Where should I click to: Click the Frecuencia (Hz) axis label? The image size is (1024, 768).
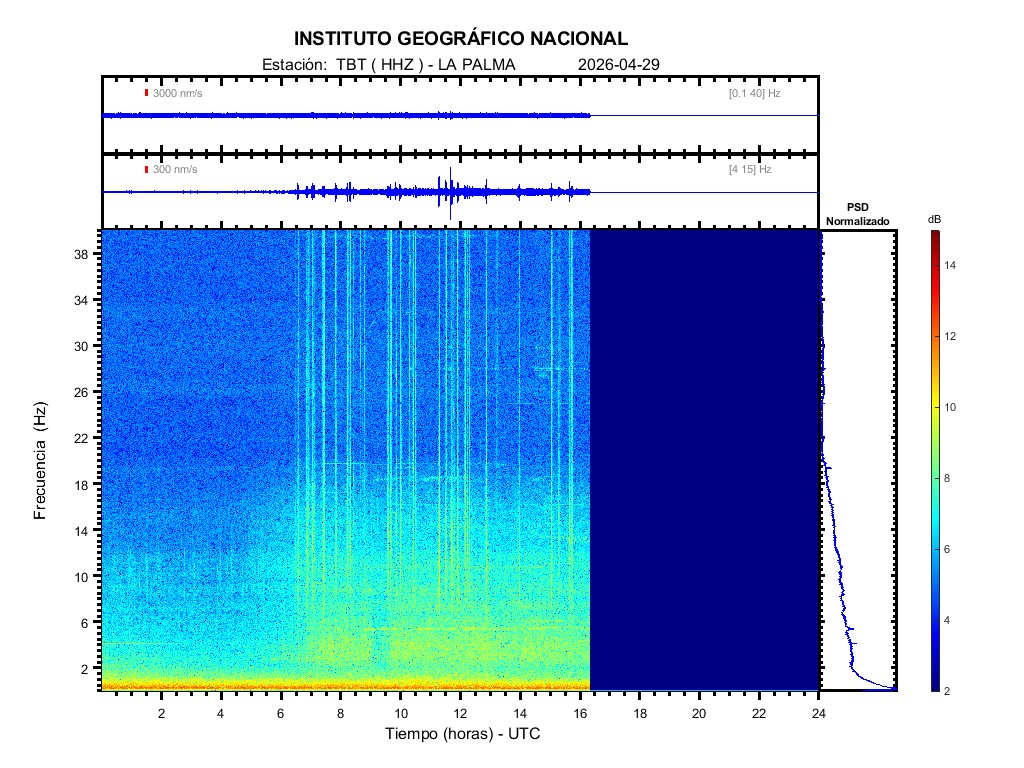pos(41,460)
